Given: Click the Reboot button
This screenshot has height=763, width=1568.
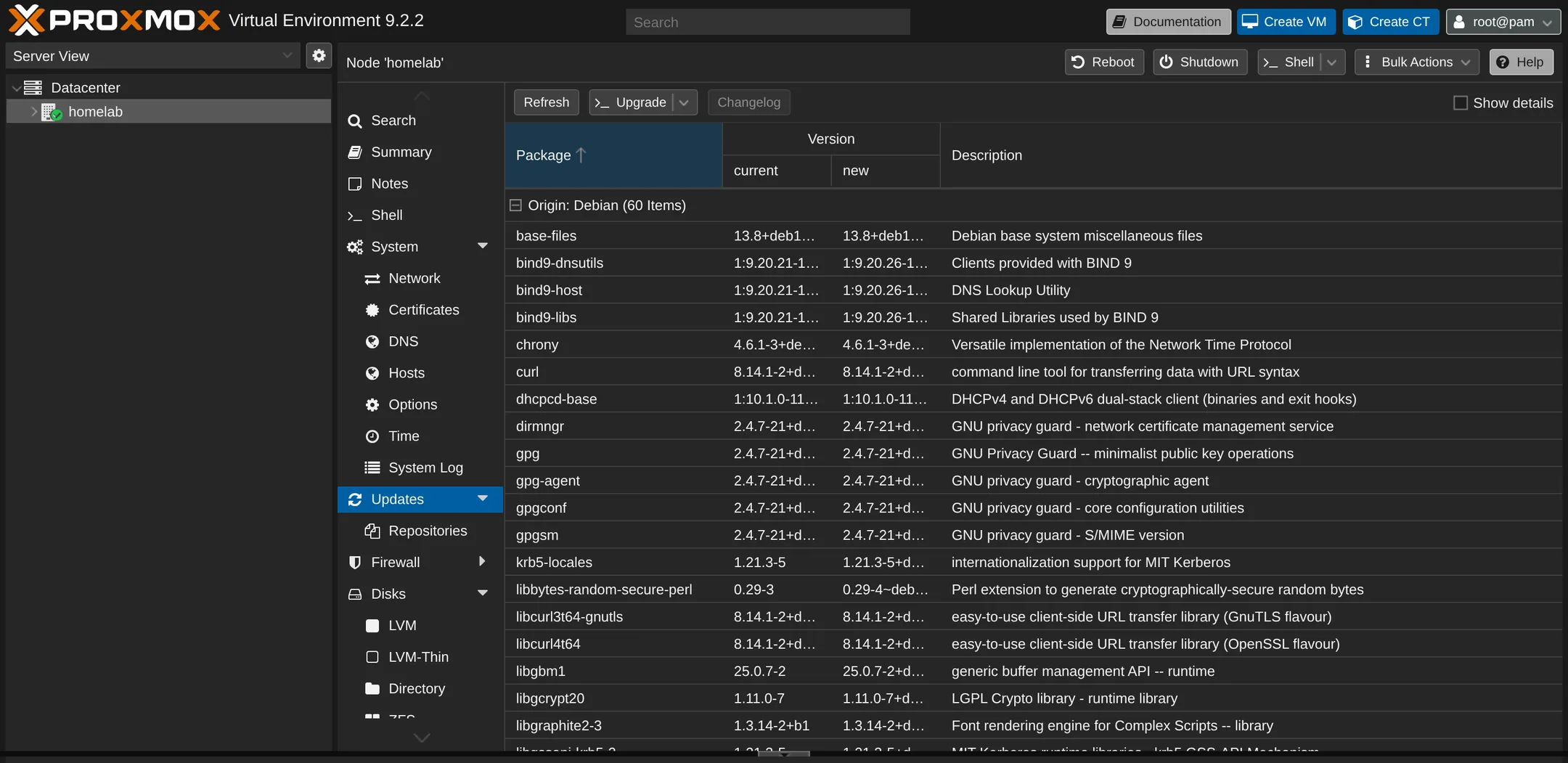Looking at the screenshot, I should tap(1104, 62).
